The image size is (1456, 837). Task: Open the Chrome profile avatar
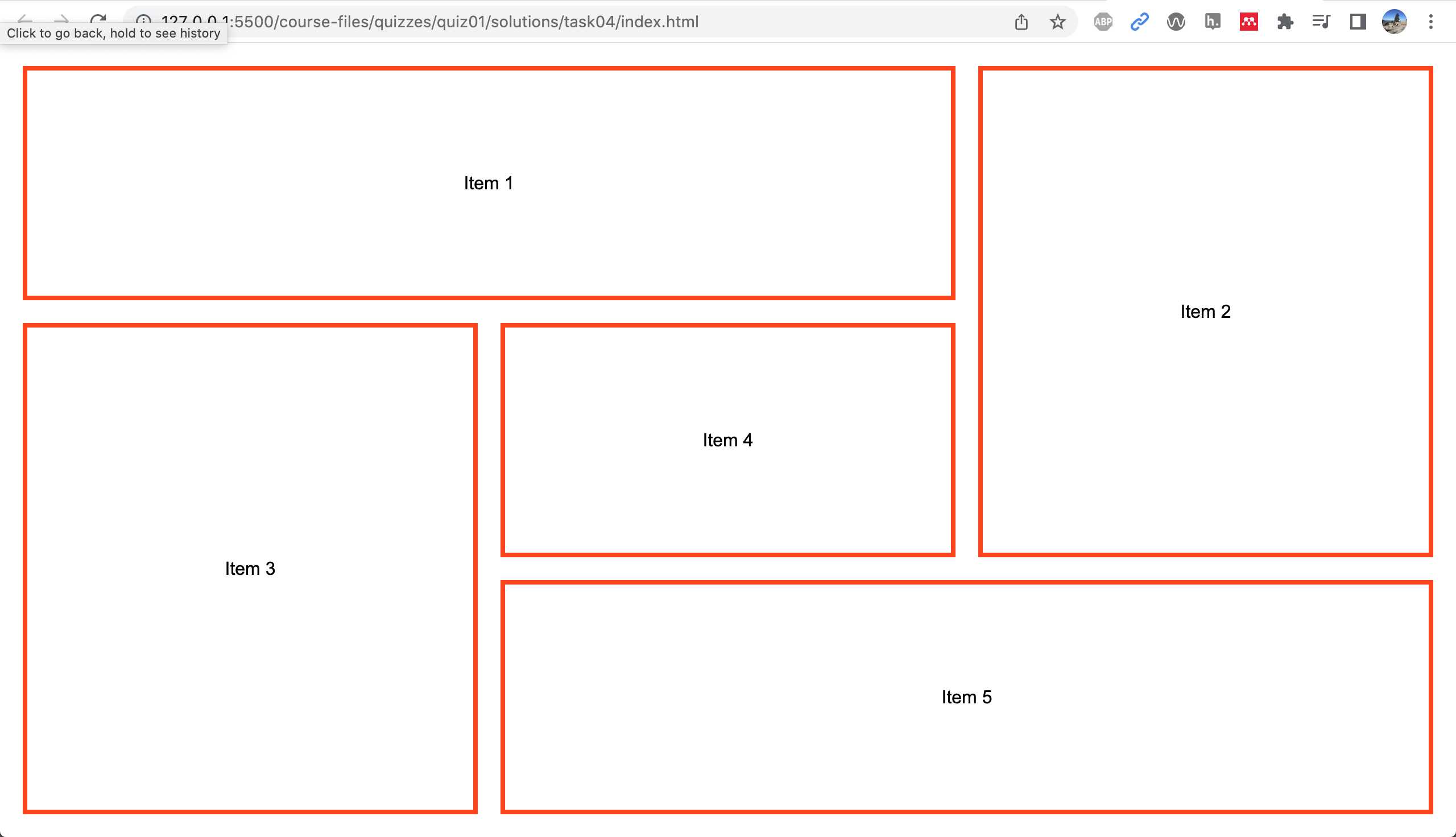[1394, 22]
